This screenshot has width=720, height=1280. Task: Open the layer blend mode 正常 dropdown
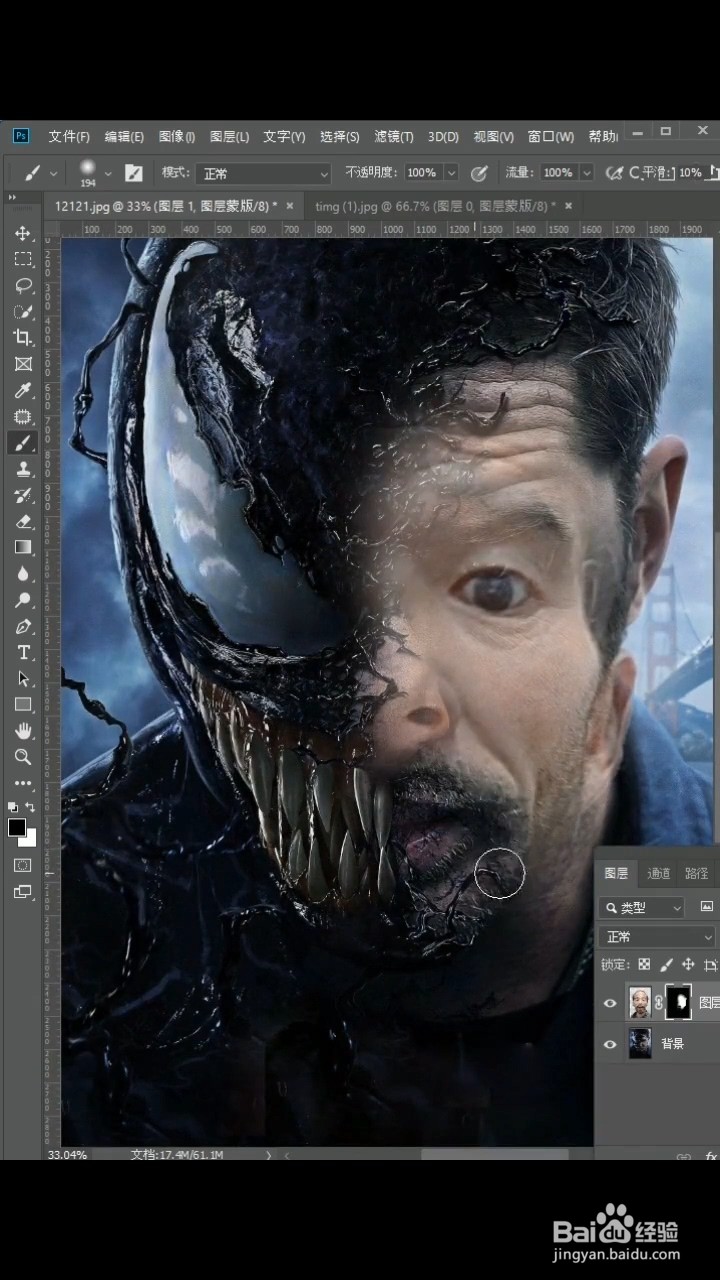tap(657, 937)
